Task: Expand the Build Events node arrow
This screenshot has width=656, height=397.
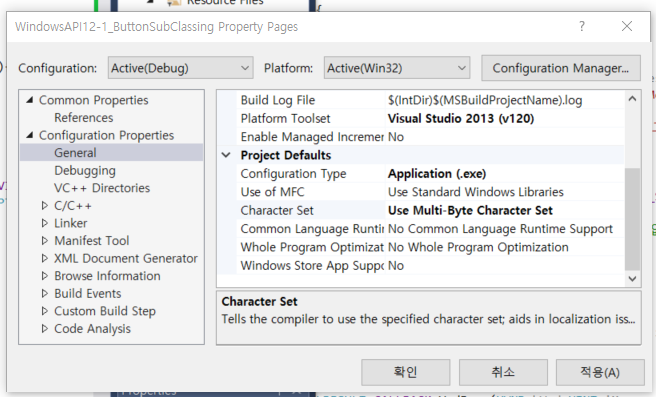Action: [x=45, y=293]
